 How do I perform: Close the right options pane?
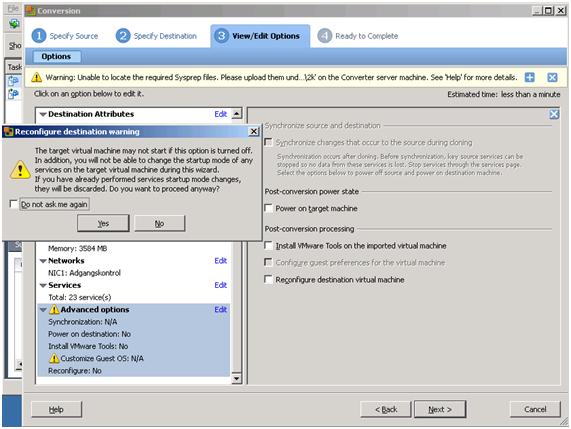(x=554, y=114)
